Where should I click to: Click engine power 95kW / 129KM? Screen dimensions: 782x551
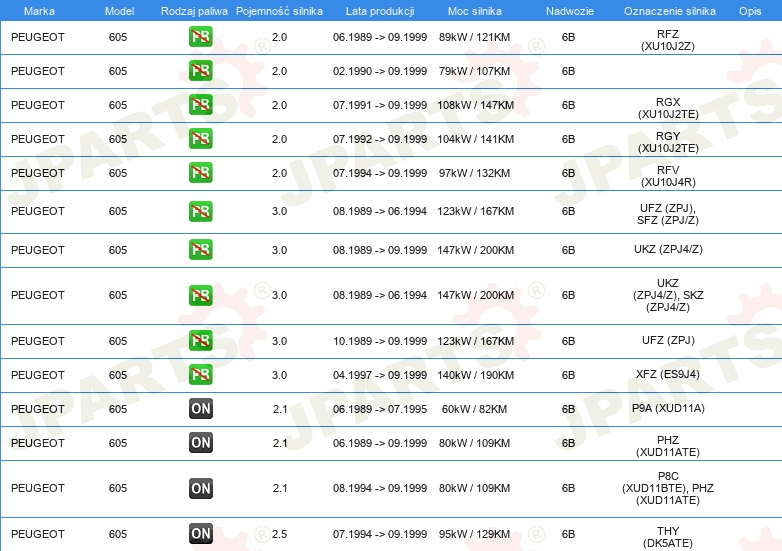point(474,534)
